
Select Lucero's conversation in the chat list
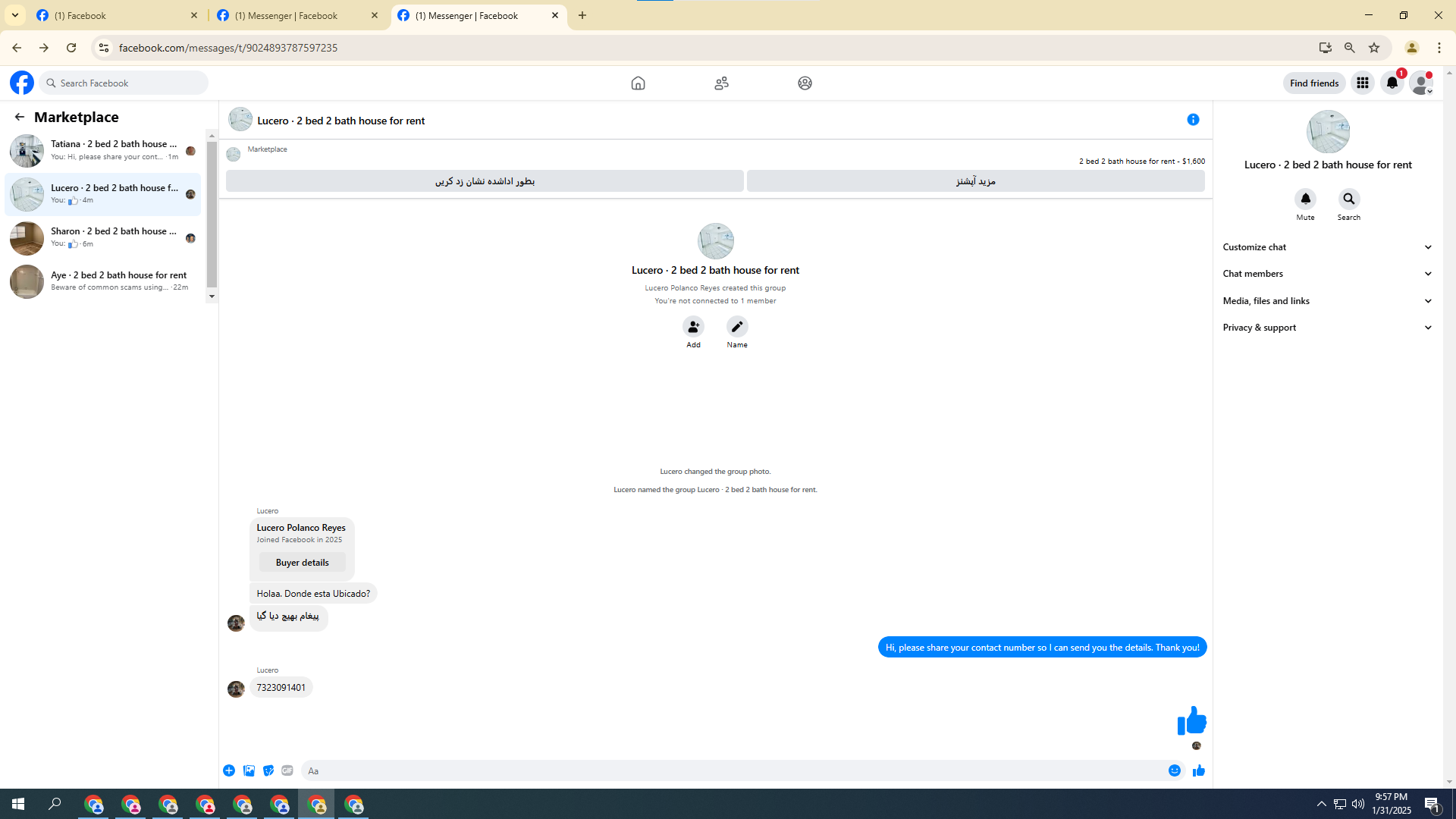click(104, 194)
